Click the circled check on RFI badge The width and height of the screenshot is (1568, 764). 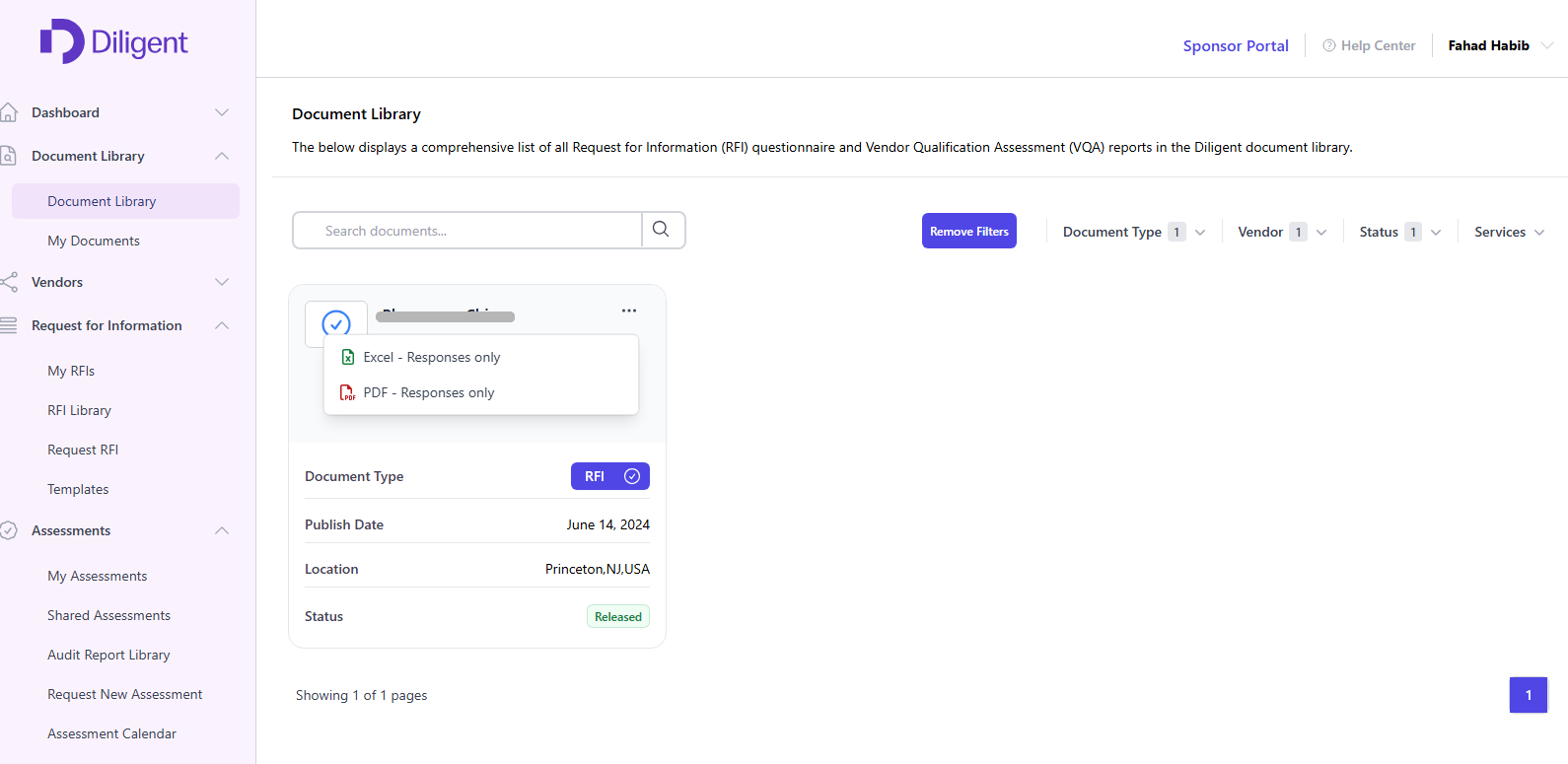(632, 476)
